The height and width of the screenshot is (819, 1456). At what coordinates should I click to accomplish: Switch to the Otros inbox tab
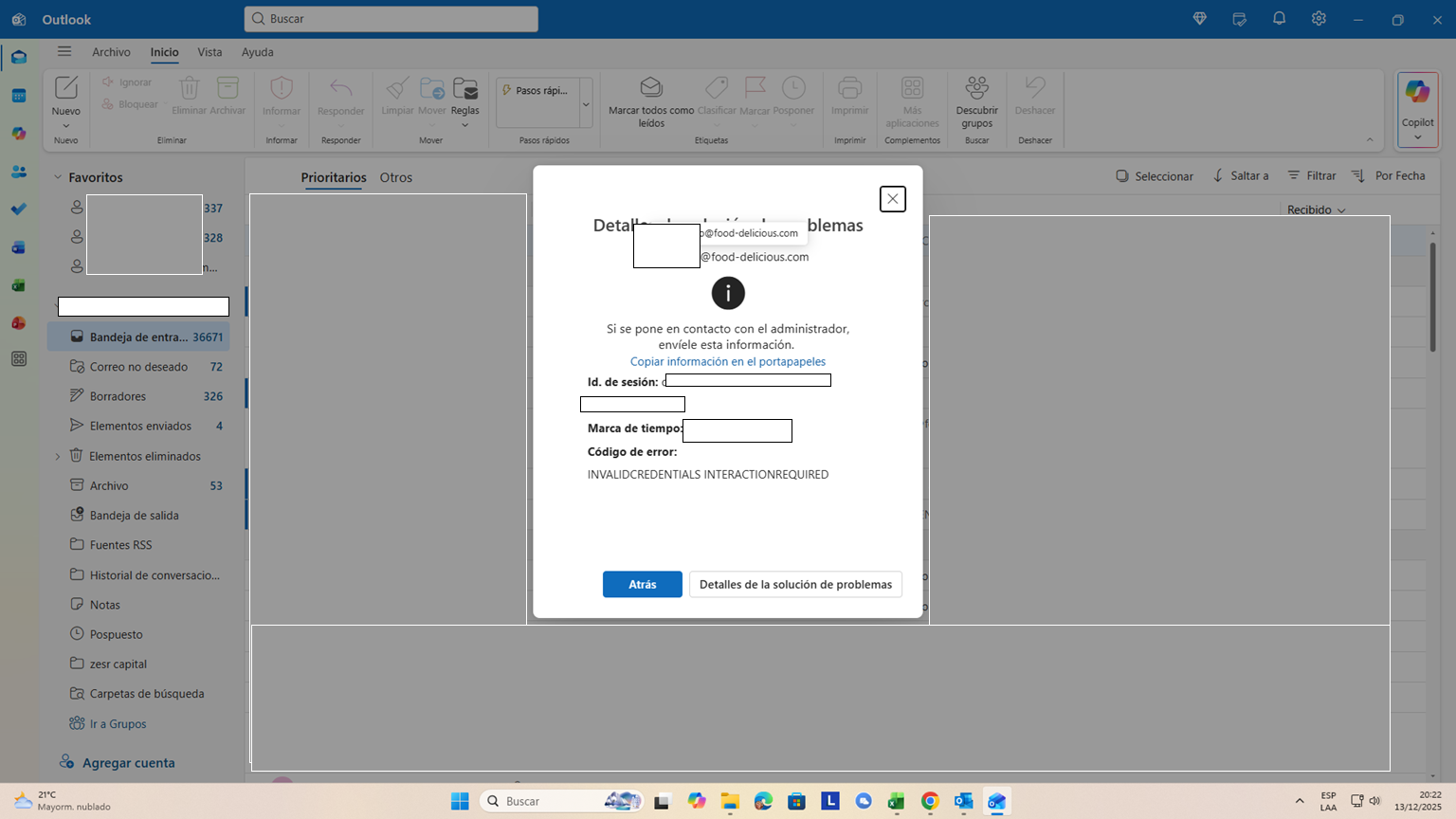coord(396,177)
